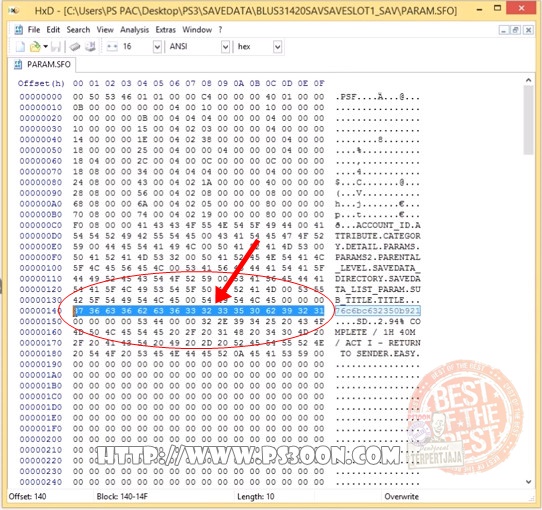Click the HxD document icon beside File
This screenshot has width=542, height=510.
pyautogui.click(x=19, y=30)
